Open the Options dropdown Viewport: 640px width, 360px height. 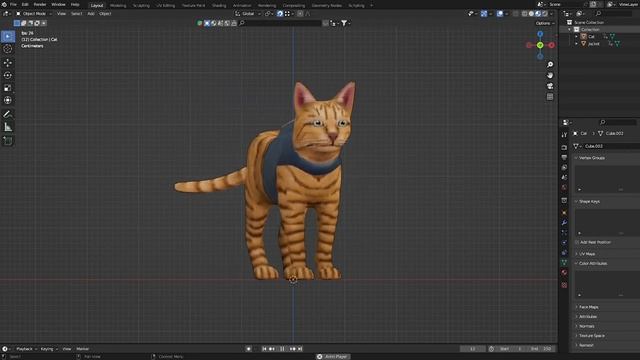545,23
